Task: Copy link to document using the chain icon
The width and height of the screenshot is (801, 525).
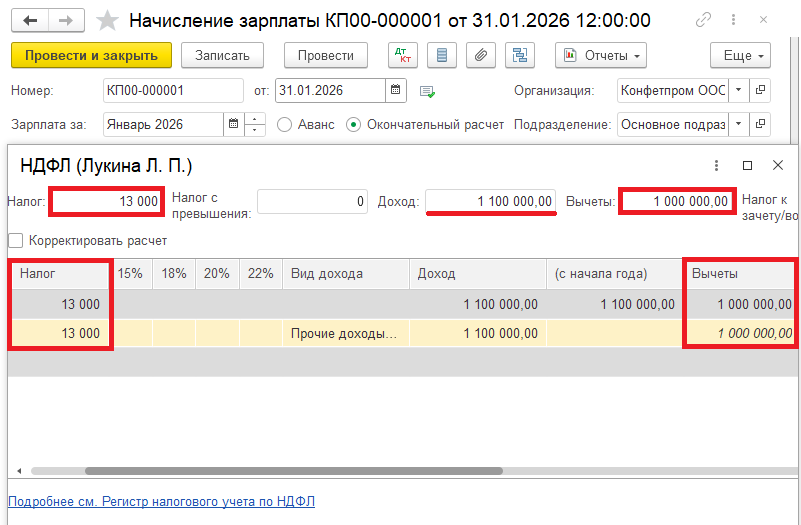Action: pos(703,20)
